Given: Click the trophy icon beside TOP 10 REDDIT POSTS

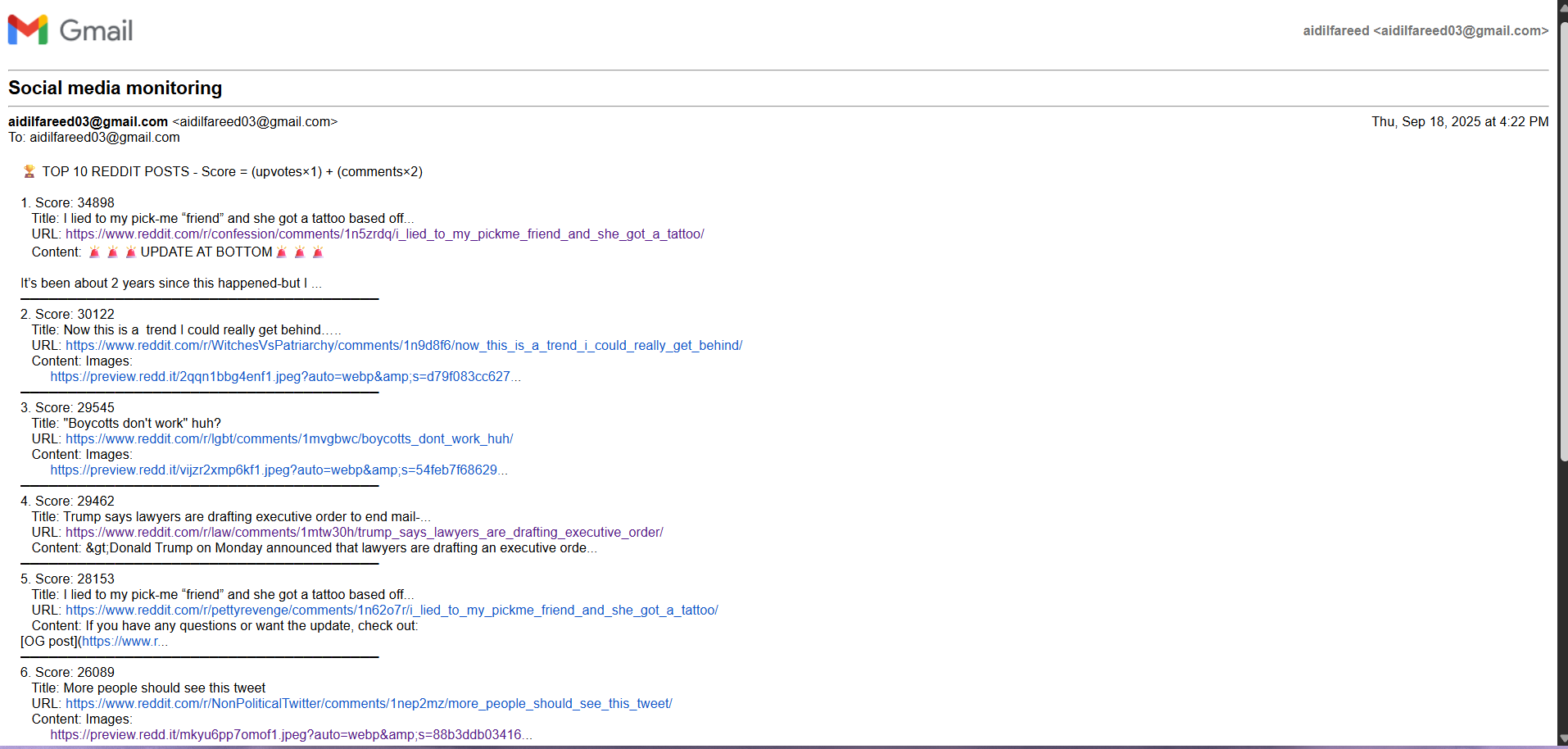Looking at the screenshot, I should [29, 171].
